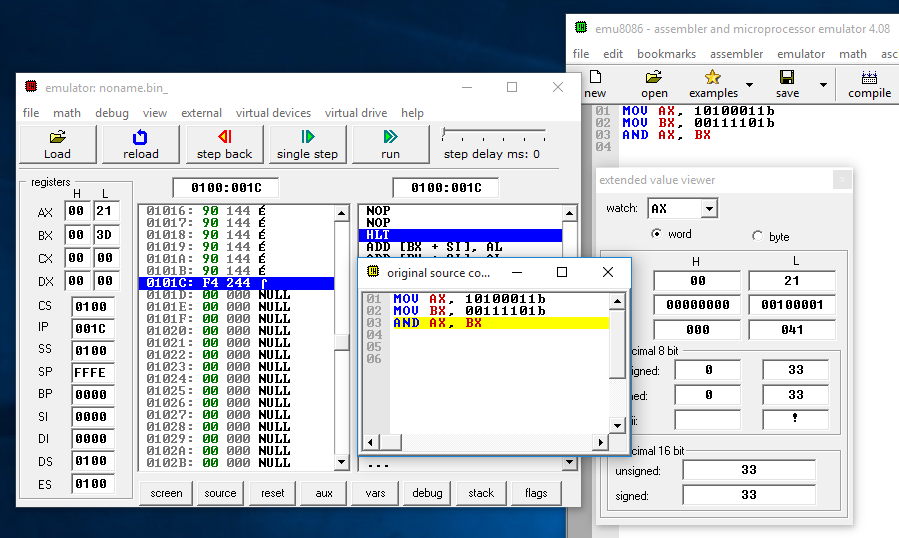Screen dimensions: 899x538
Task: Execute a single step
Action: click(x=307, y=144)
